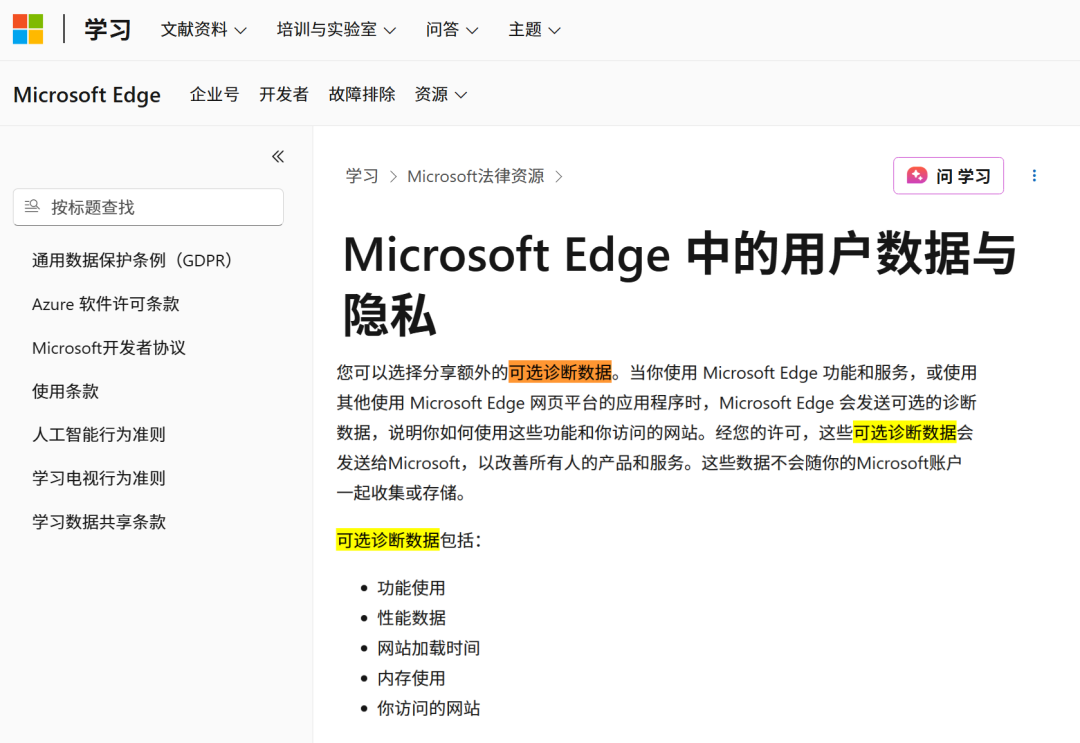1080x743 pixels.
Task: Expand the 主题 dropdown menu
Action: (x=534, y=30)
